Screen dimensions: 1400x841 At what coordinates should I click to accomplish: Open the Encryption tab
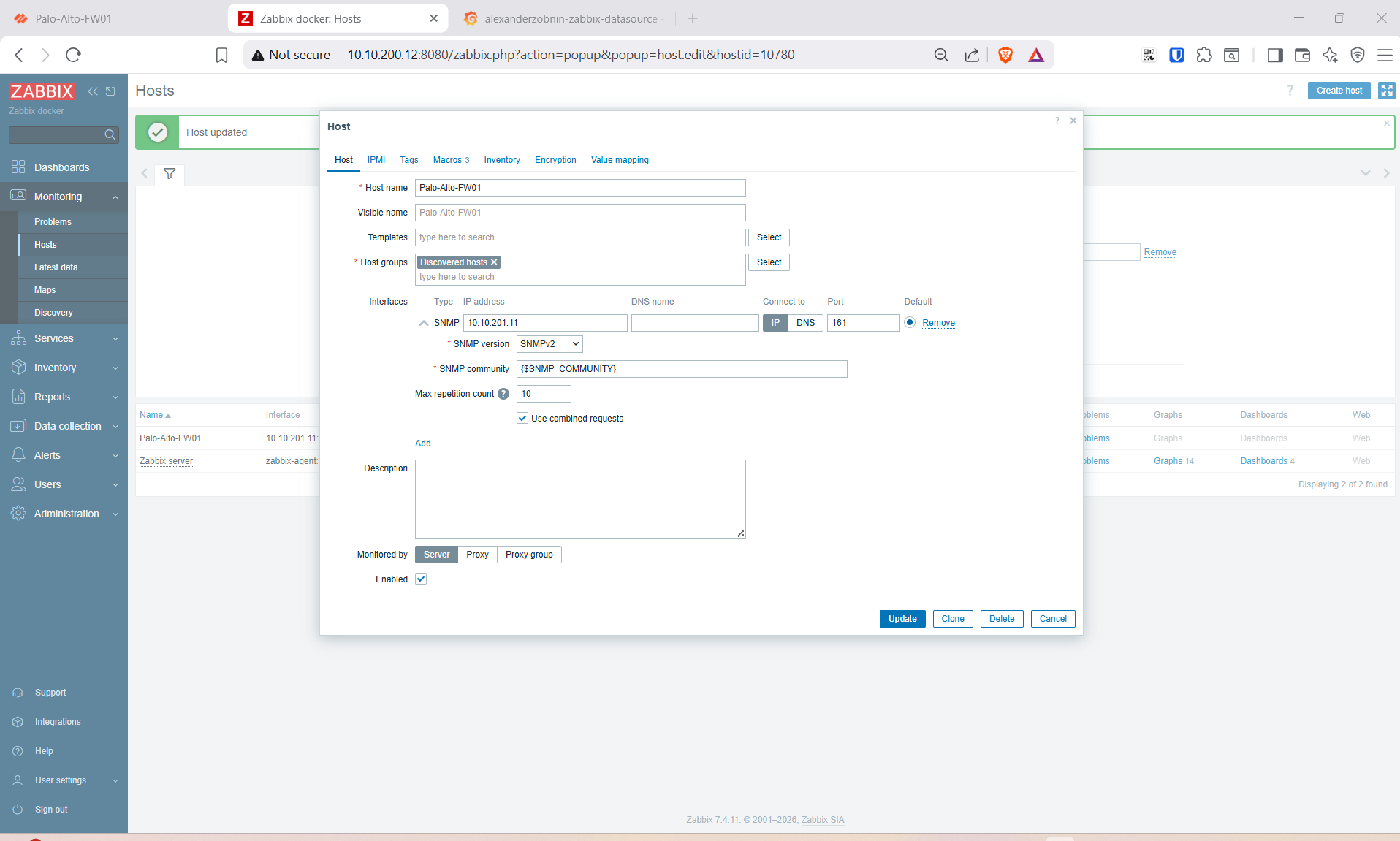[555, 160]
